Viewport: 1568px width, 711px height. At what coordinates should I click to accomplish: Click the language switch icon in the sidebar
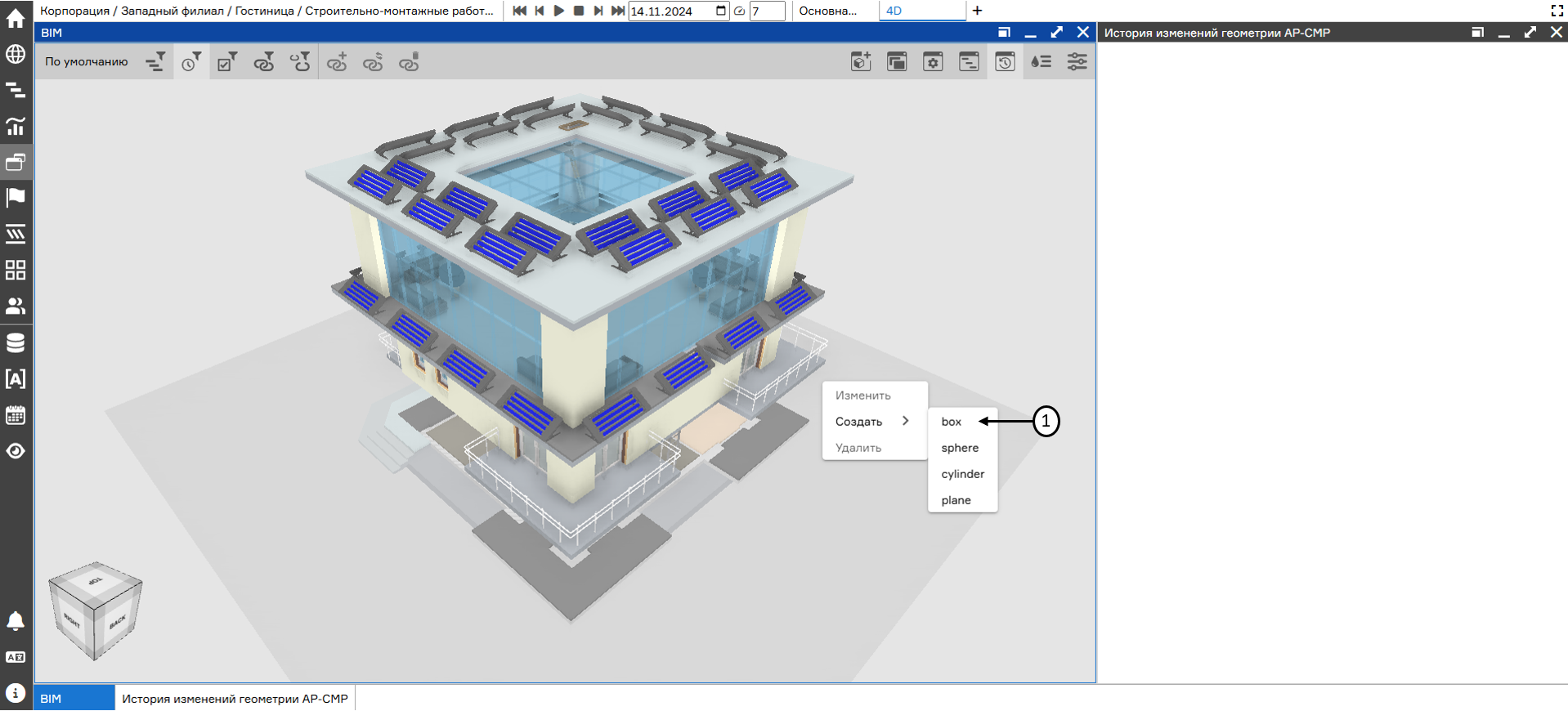coord(16,657)
